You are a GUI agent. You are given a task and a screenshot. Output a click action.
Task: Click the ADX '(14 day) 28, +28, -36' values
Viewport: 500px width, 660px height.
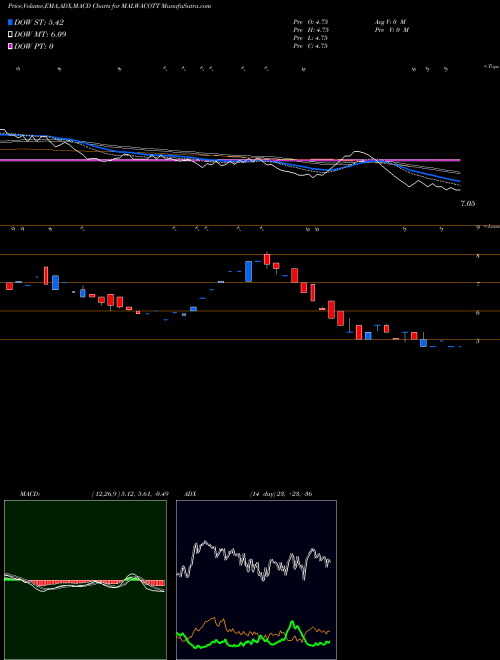coord(281,494)
